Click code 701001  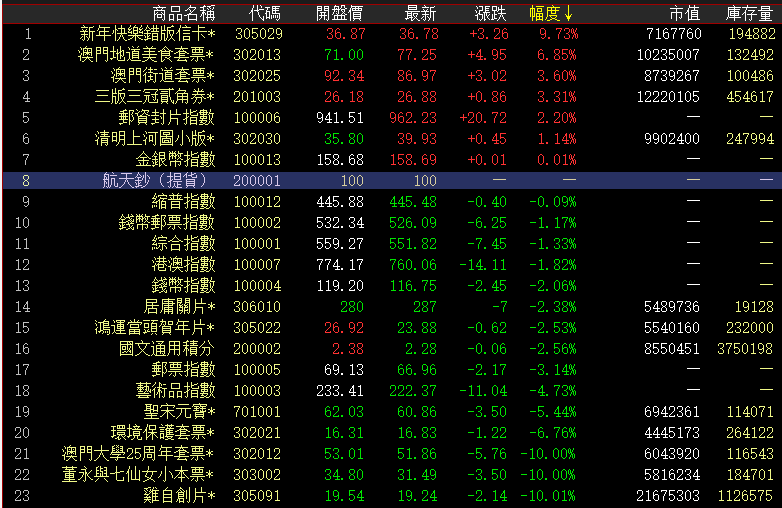[257, 412]
